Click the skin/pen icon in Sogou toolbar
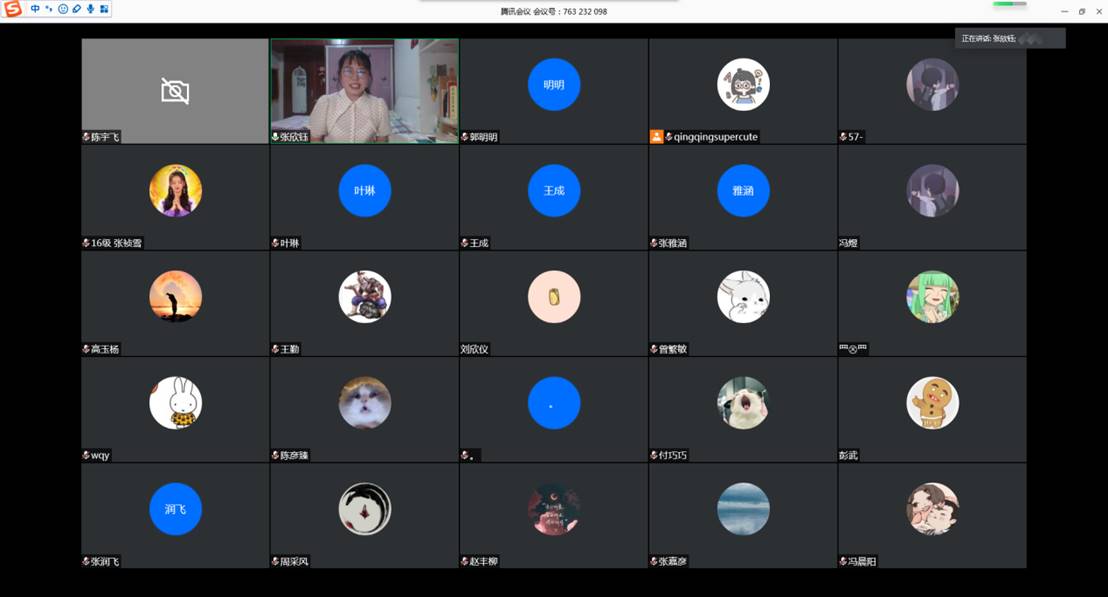 [77, 9]
